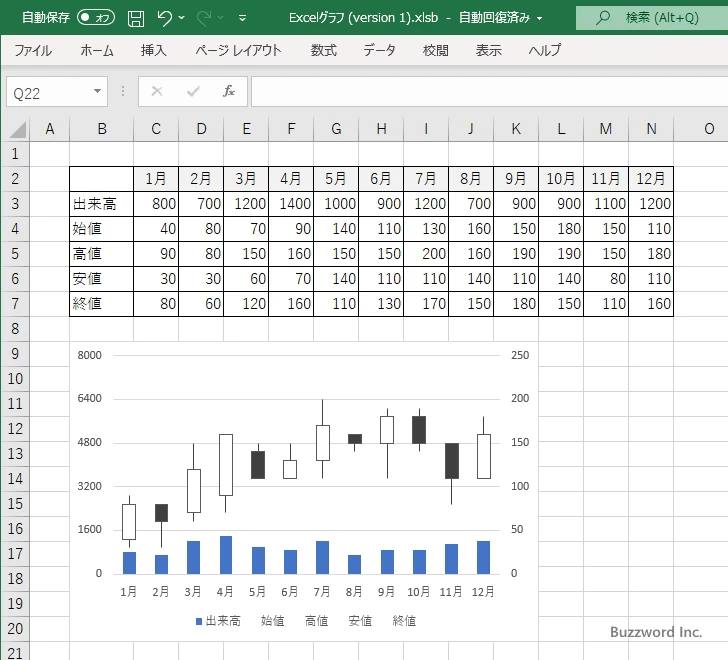
Task: Click the blue 4月 volume bar
Action: point(226,555)
